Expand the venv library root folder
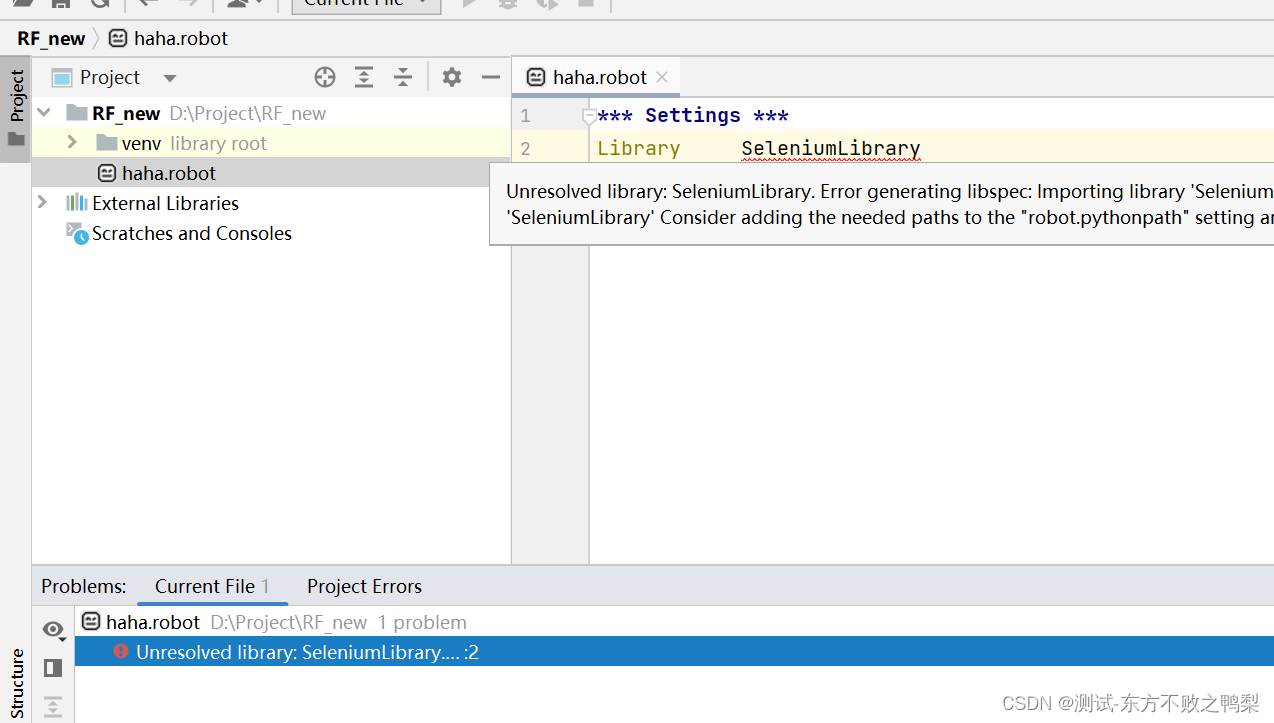 [70, 142]
